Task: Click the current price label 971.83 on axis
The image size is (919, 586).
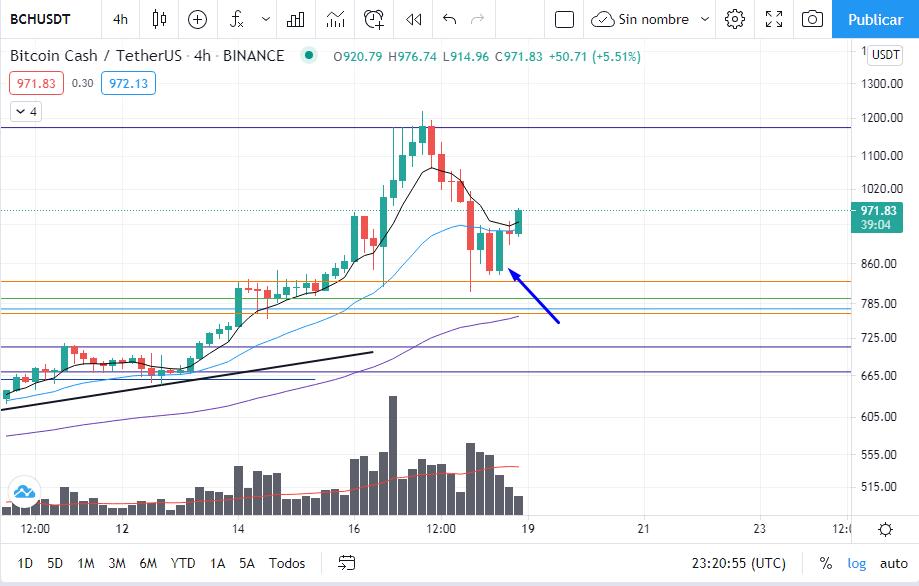Action: 877,217
